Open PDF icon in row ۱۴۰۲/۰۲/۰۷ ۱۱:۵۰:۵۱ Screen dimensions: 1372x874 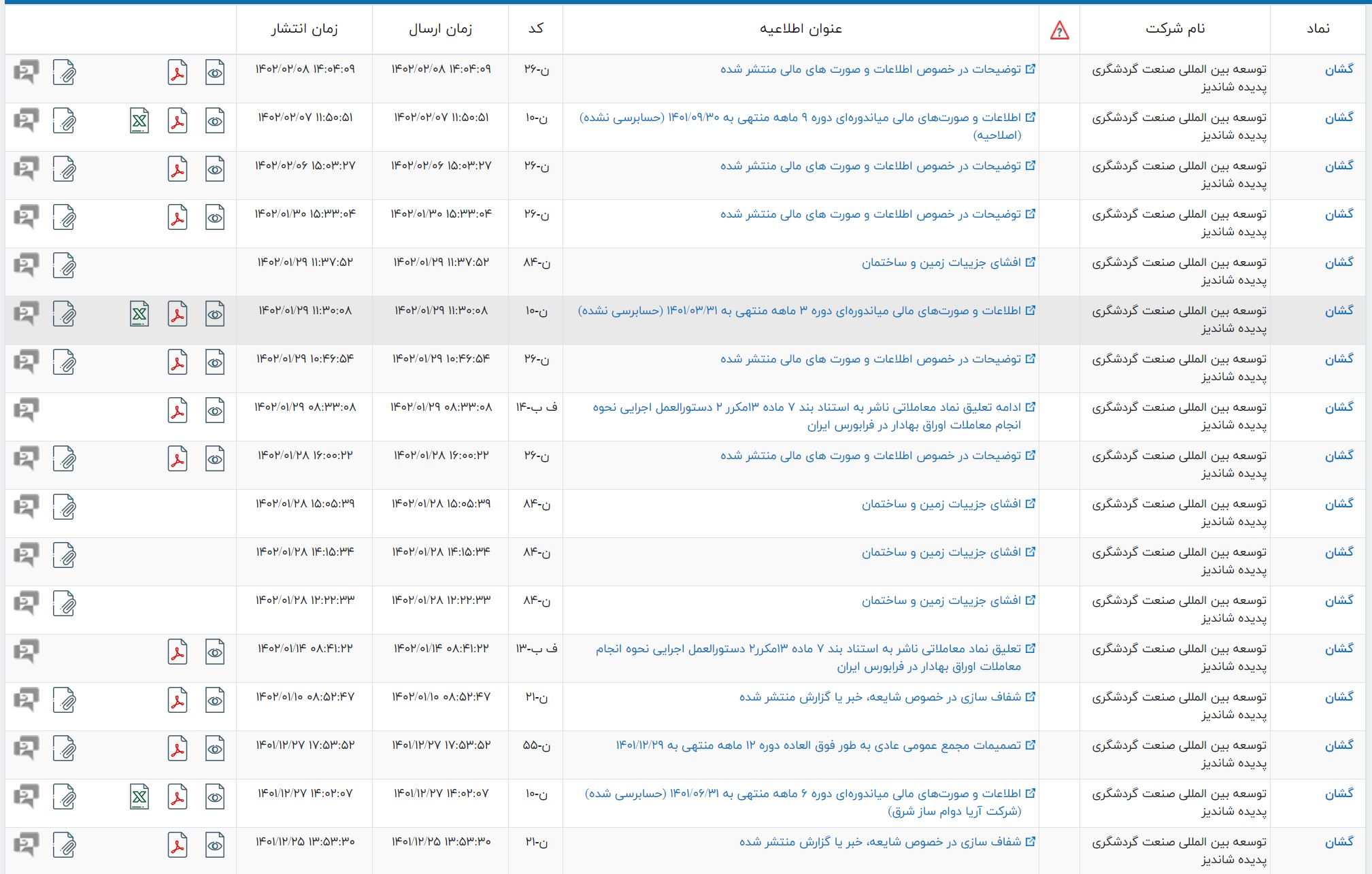click(178, 121)
